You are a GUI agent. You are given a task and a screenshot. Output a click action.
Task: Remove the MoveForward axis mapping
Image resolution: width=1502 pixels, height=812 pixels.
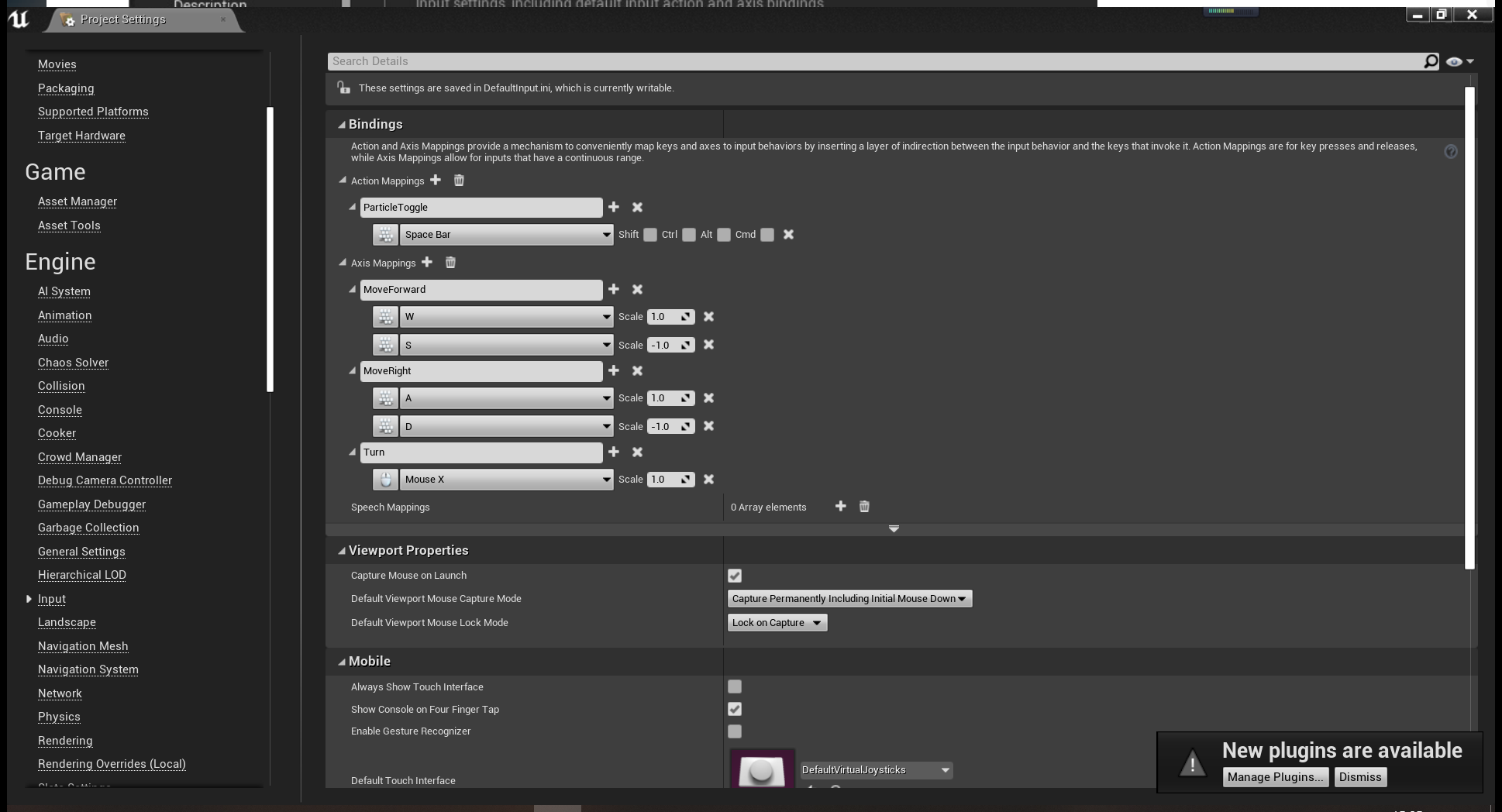(637, 289)
